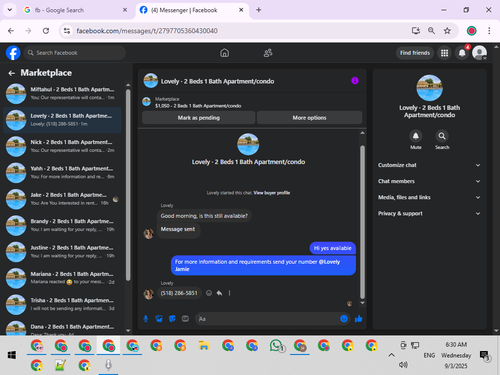The height and width of the screenshot is (375, 500).
Task: Reply to the (518) phone number message
Action: (x=219, y=293)
